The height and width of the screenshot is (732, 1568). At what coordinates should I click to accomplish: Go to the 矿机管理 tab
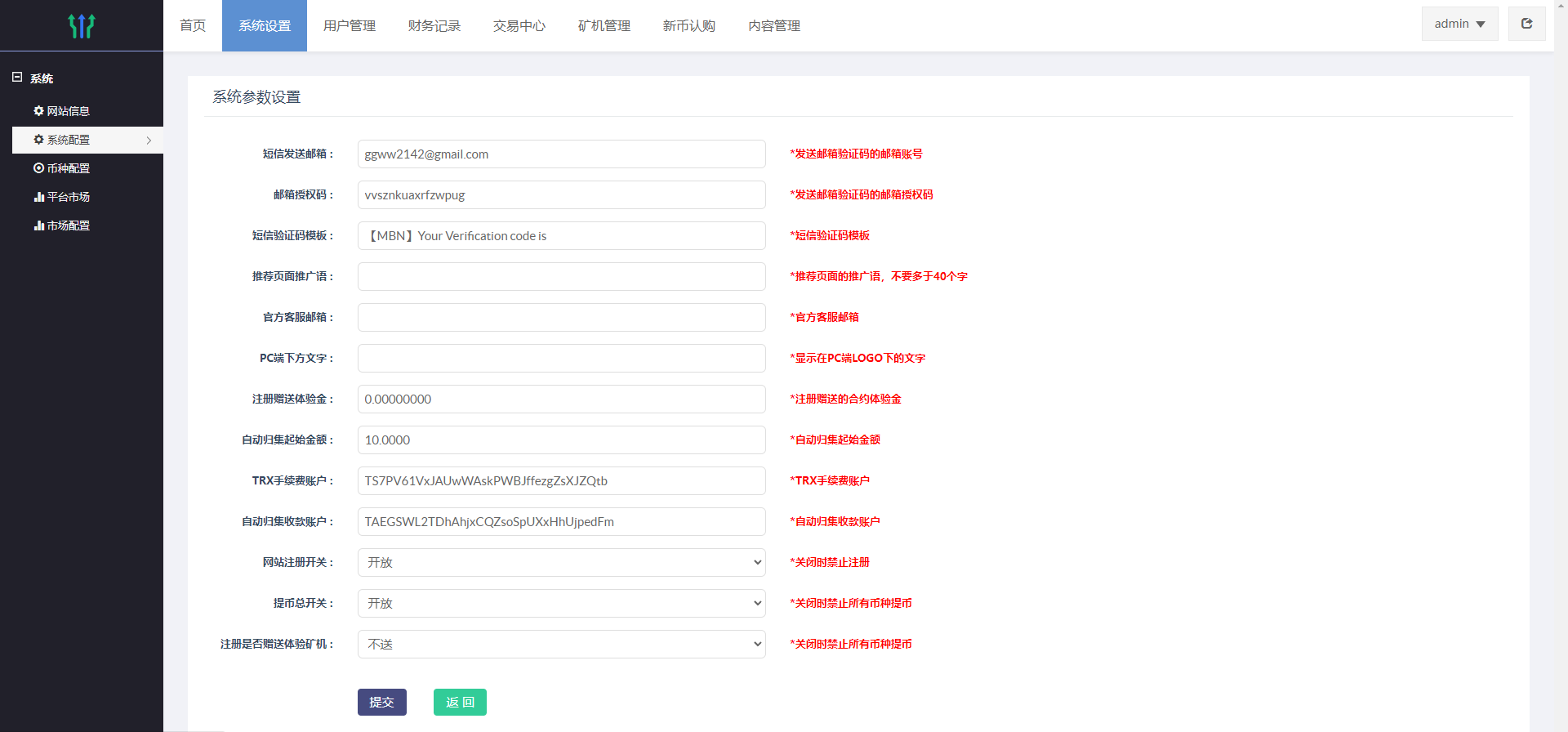[x=604, y=26]
